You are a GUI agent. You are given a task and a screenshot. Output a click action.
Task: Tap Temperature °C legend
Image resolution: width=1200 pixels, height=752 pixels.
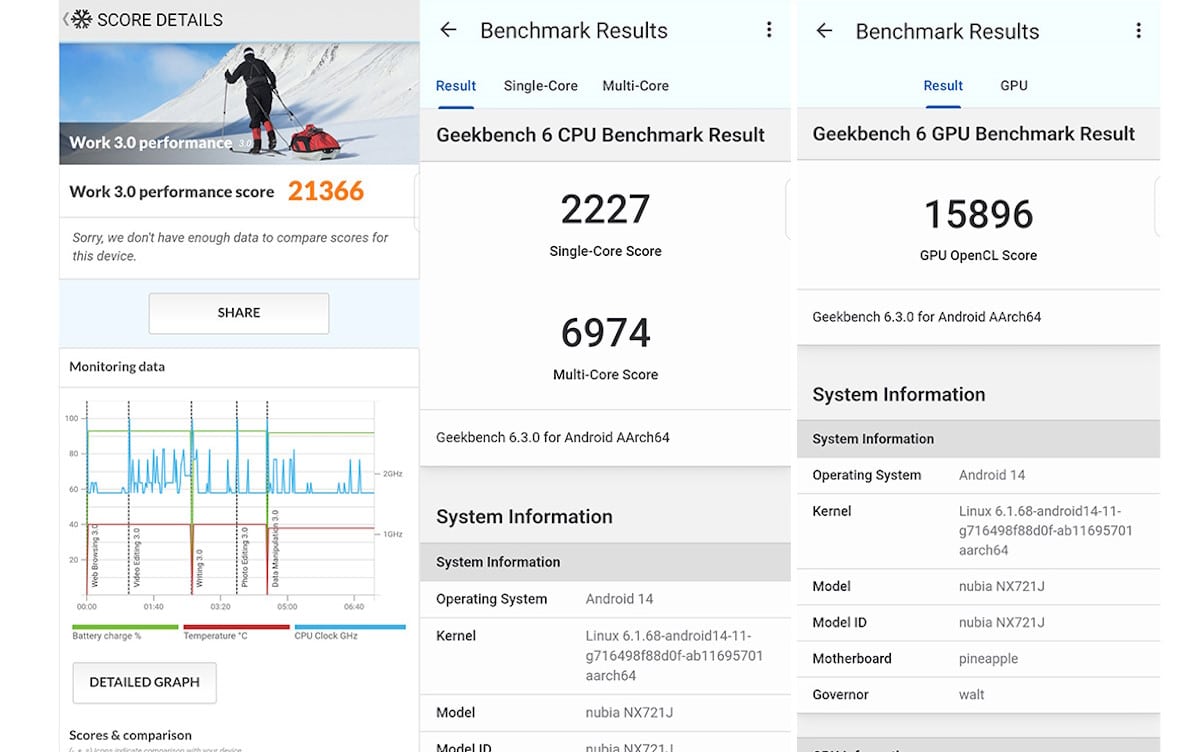(x=236, y=632)
